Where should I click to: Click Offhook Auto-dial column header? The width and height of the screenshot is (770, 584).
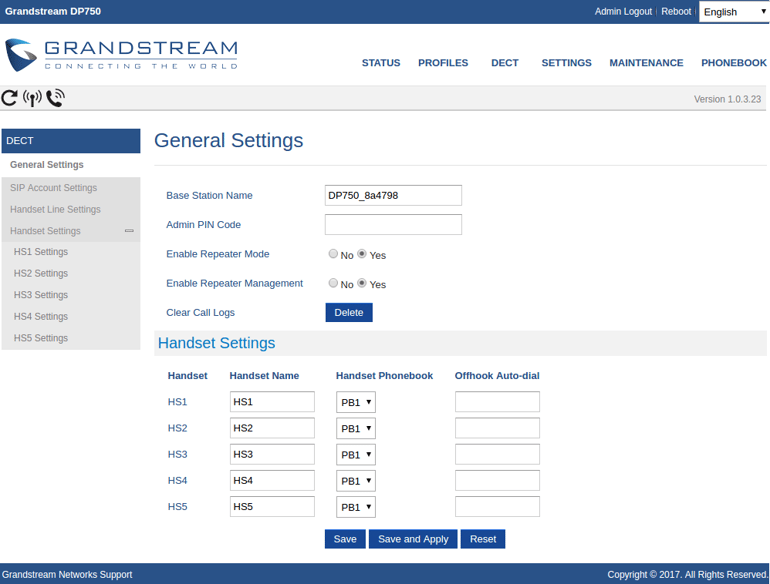pyautogui.click(x=497, y=376)
